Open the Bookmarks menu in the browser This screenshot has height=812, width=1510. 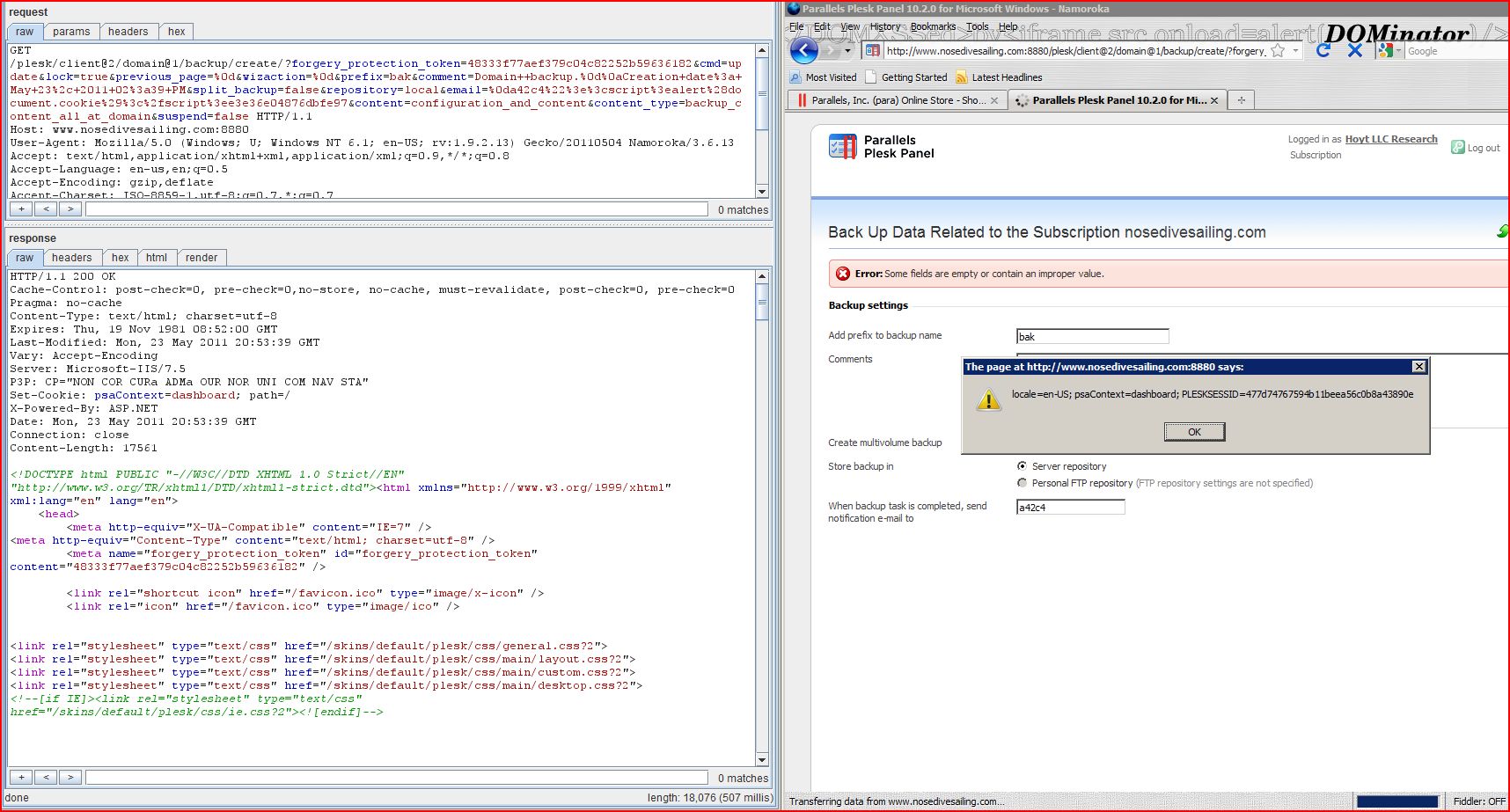point(933,26)
